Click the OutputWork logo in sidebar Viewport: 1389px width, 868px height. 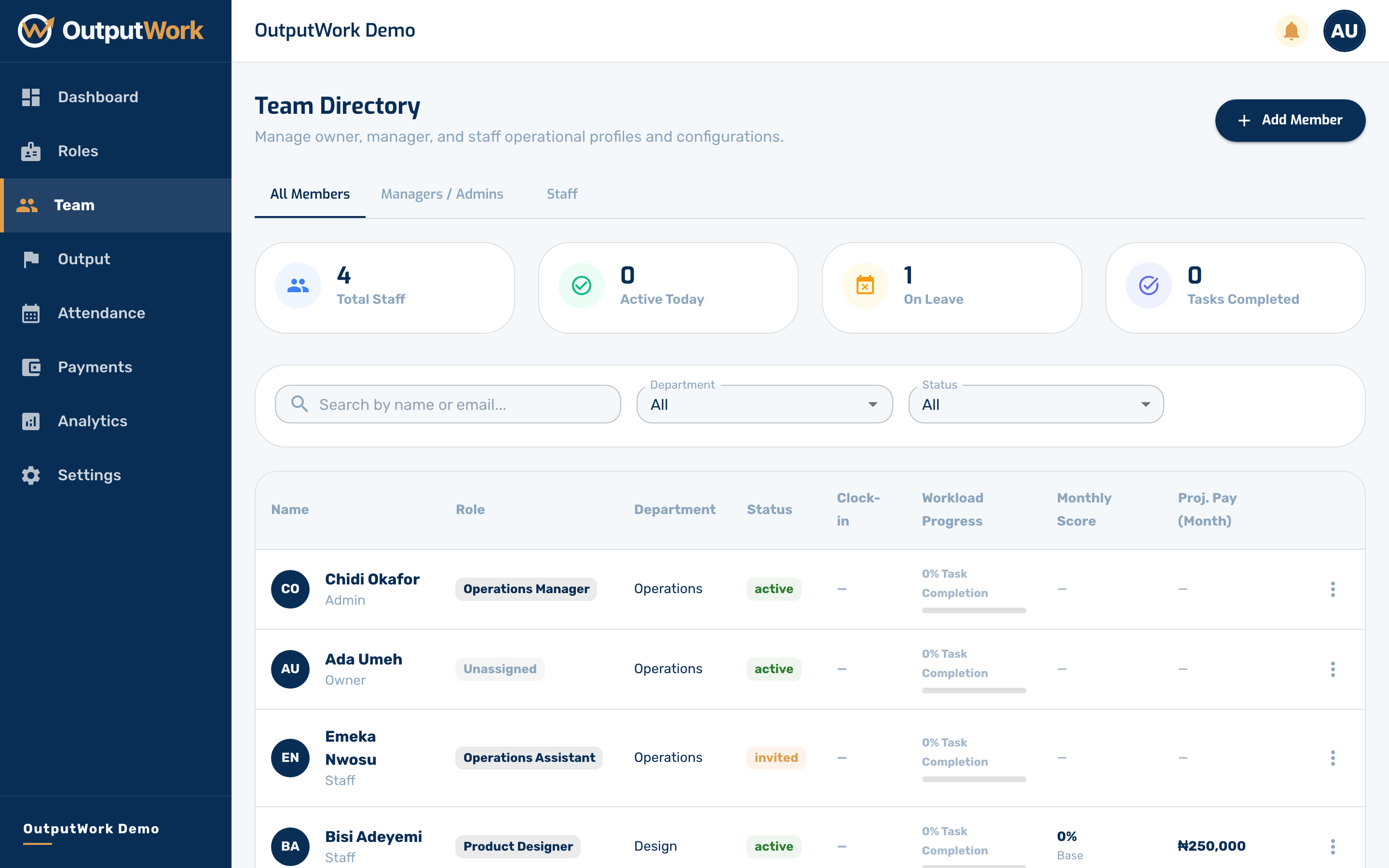tap(111, 30)
